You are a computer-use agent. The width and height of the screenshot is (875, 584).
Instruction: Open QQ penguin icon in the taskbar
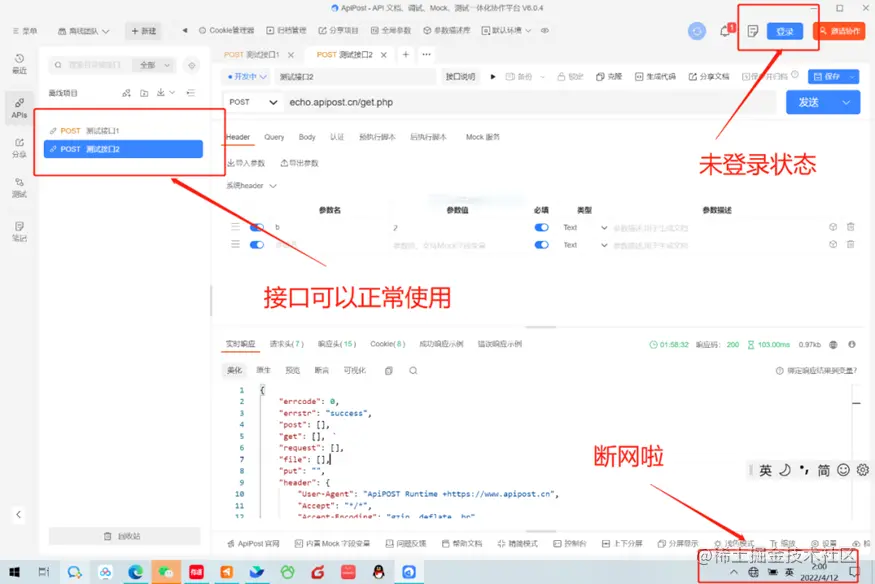378,572
